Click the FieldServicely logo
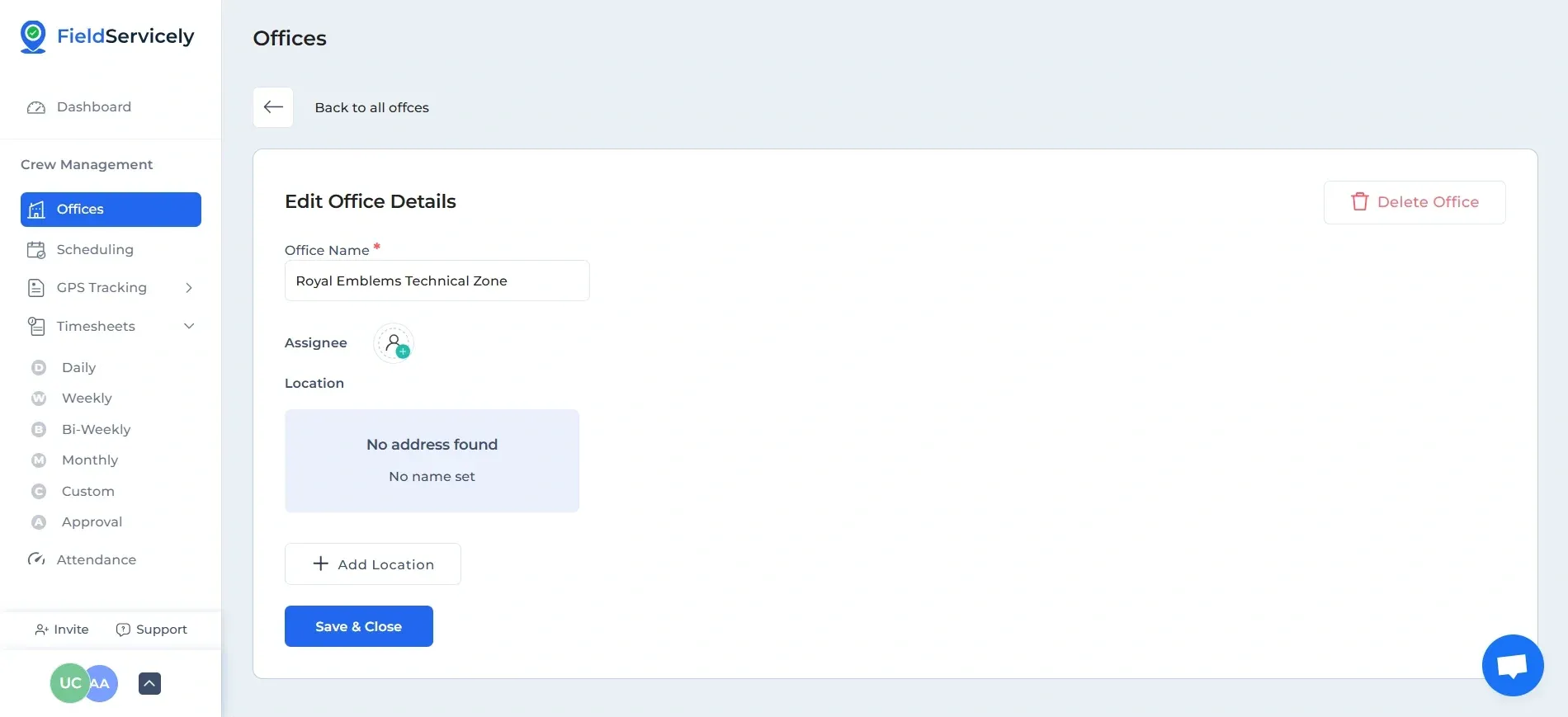The height and width of the screenshot is (717, 1568). (107, 36)
